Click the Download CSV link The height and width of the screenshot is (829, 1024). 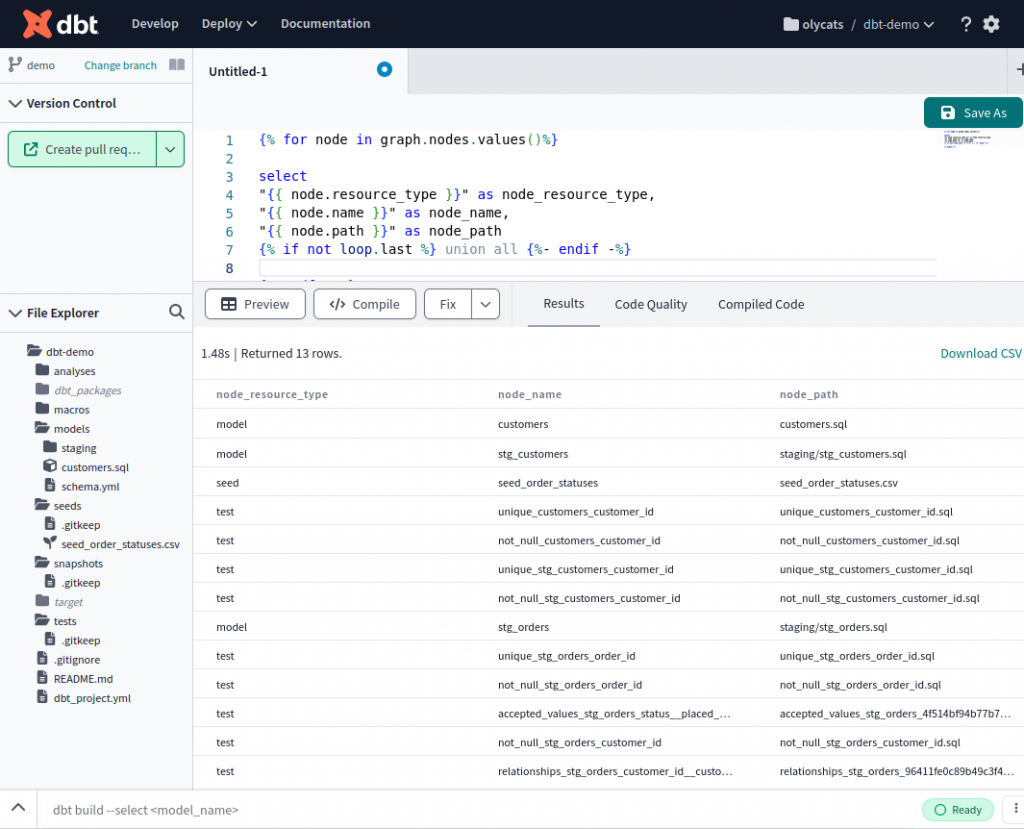click(980, 353)
